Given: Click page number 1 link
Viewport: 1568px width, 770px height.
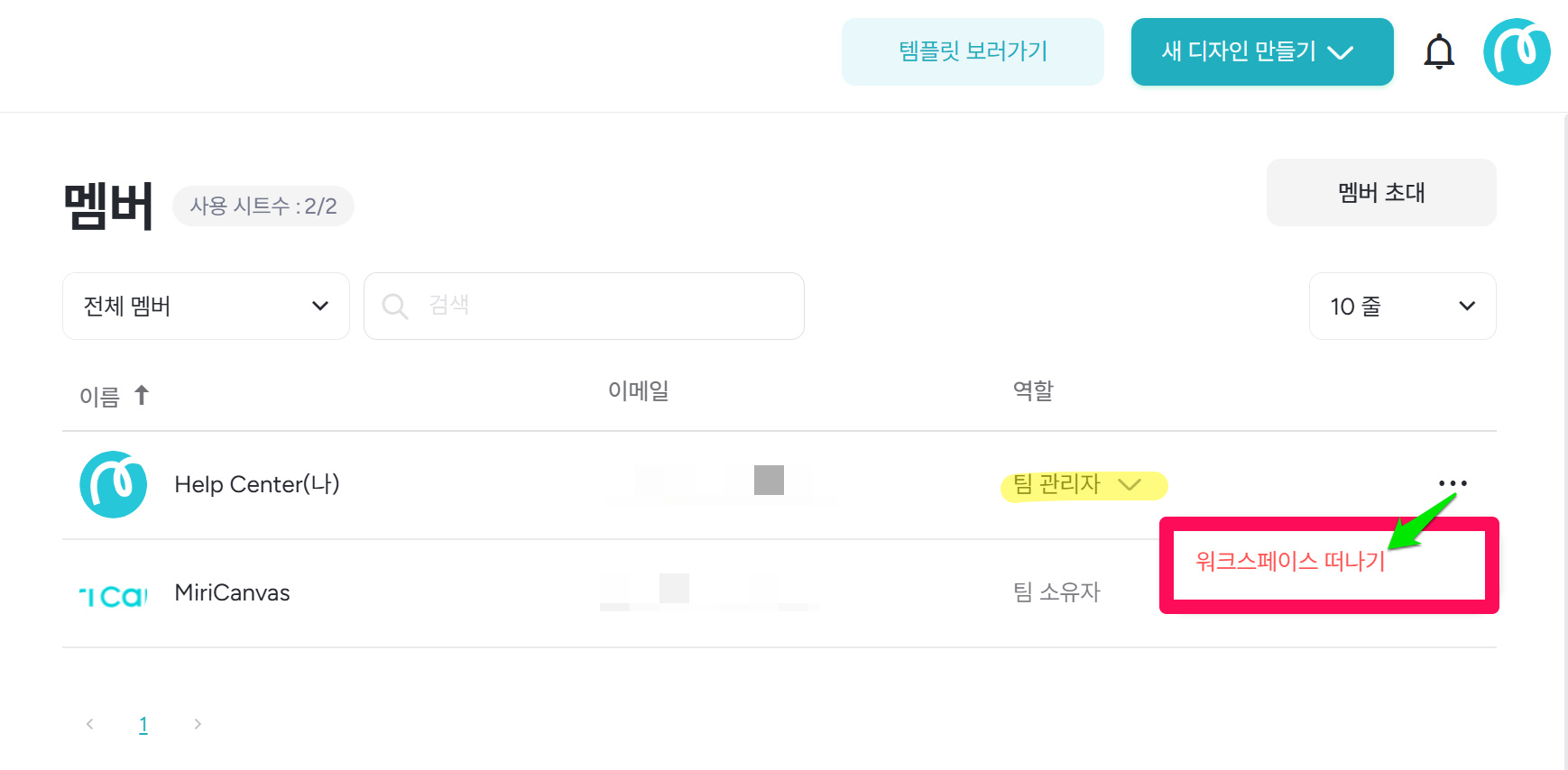Looking at the screenshot, I should 143,724.
